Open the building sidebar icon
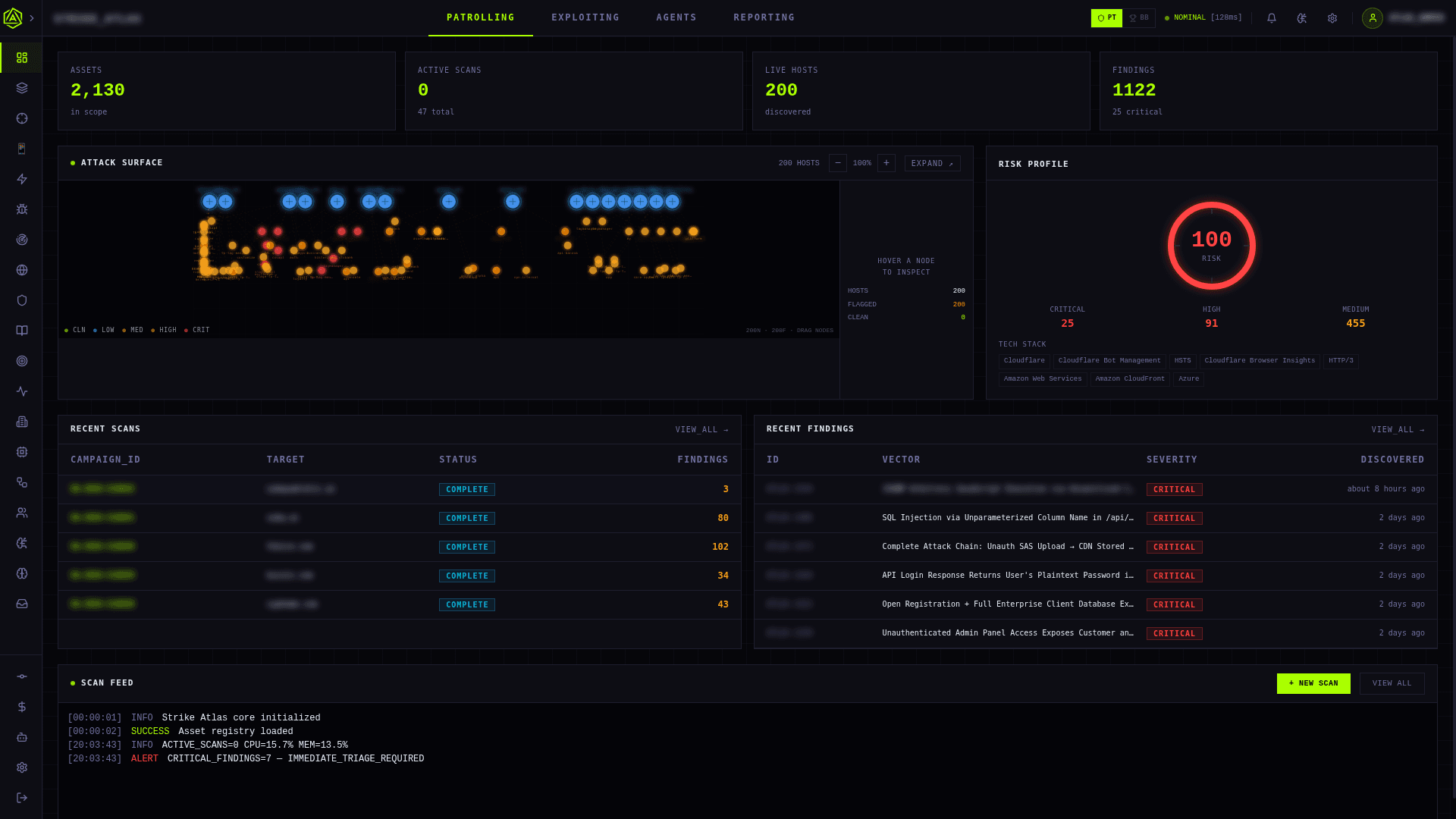 pyautogui.click(x=22, y=422)
